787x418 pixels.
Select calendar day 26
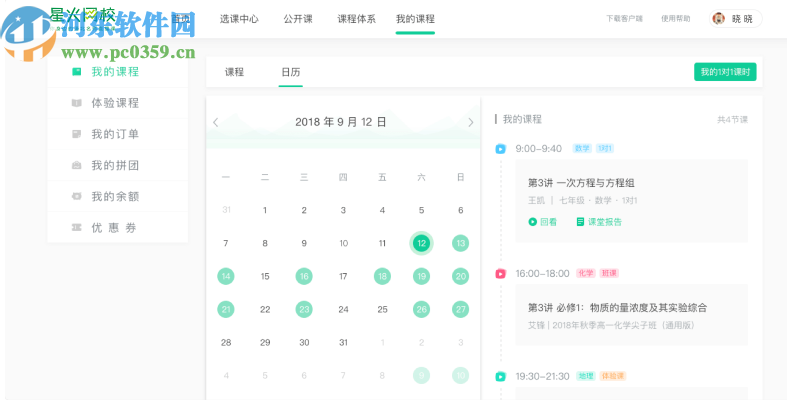[x=421, y=310]
